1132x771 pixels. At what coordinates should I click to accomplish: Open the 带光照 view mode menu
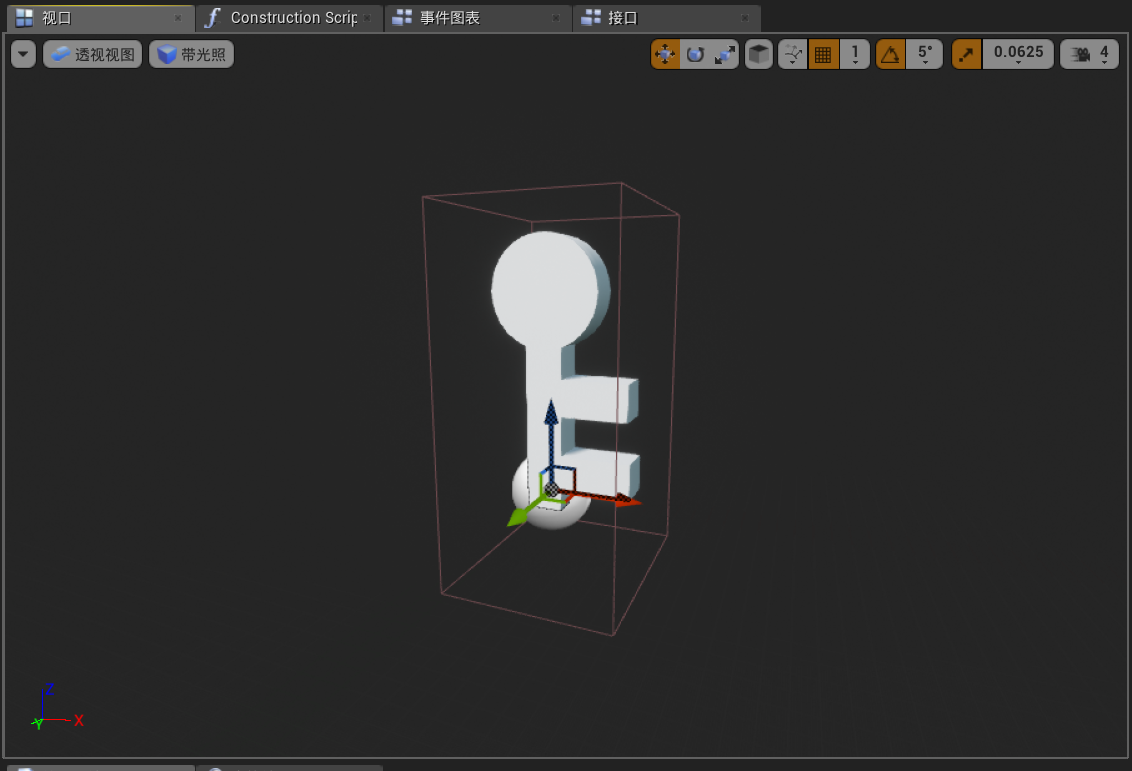[191, 54]
